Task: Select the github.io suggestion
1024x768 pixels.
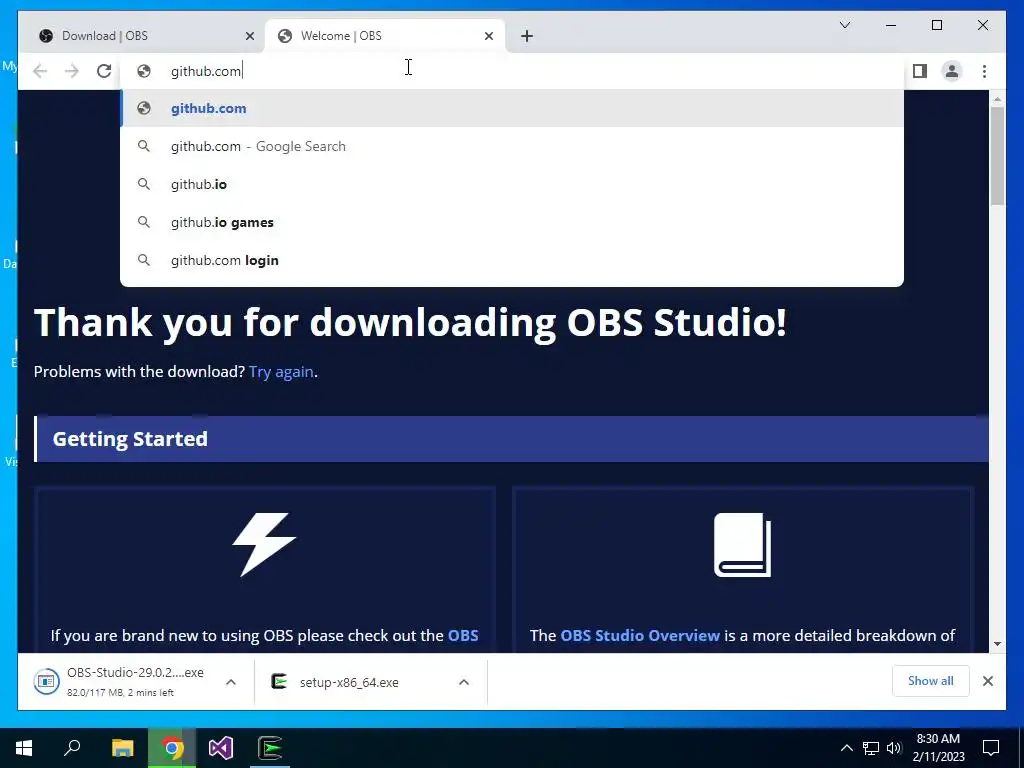Action: (x=512, y=184)
